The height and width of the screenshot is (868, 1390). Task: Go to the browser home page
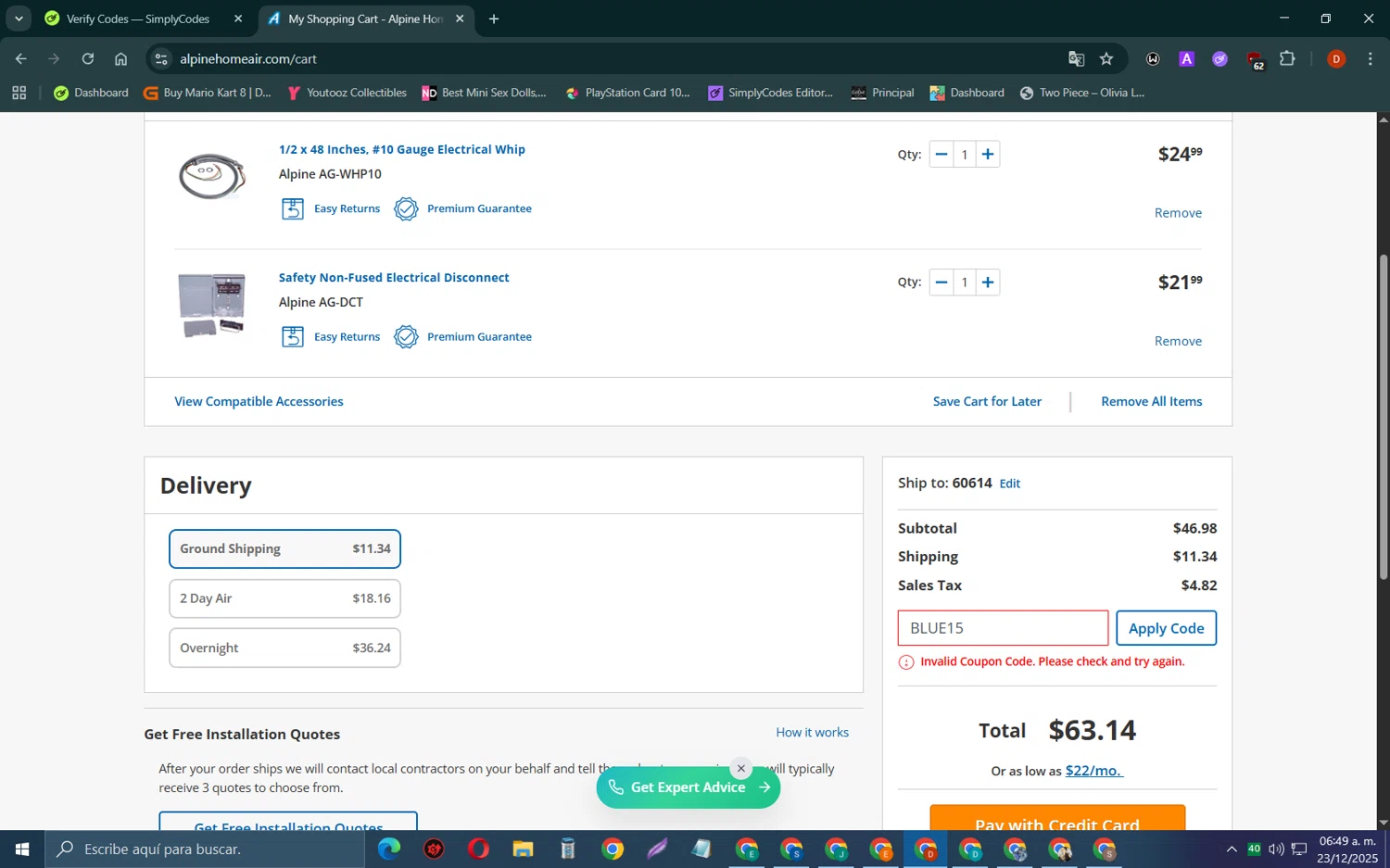(x=120, y=58)
